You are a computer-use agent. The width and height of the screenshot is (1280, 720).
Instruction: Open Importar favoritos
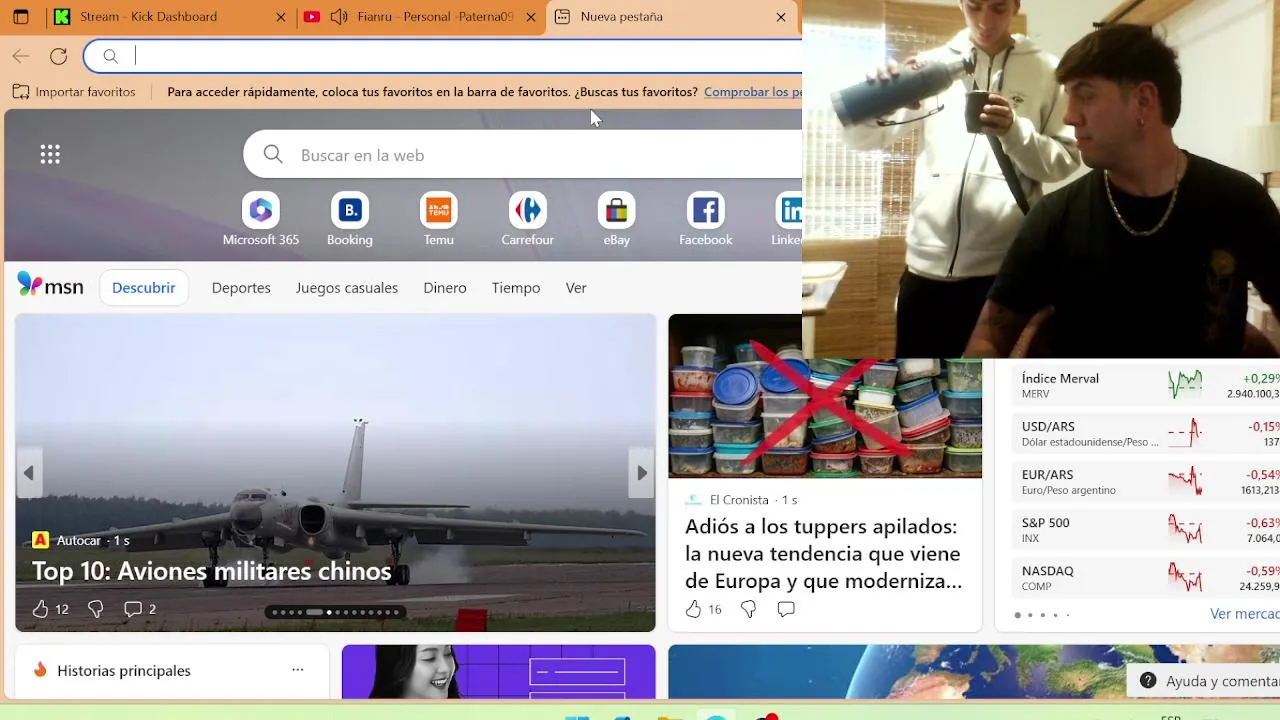[x=74, y=92]
